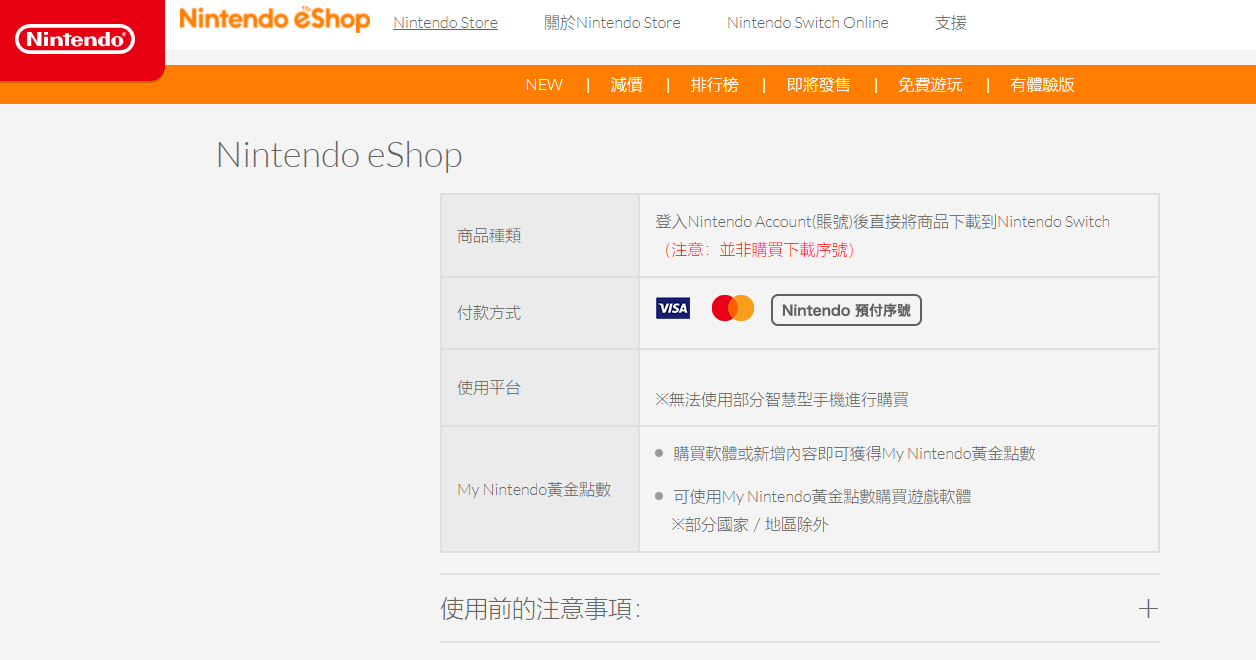Open the 即將發售 menu item
Viewport: 1256px width, 660px height.
pos(819,85)
